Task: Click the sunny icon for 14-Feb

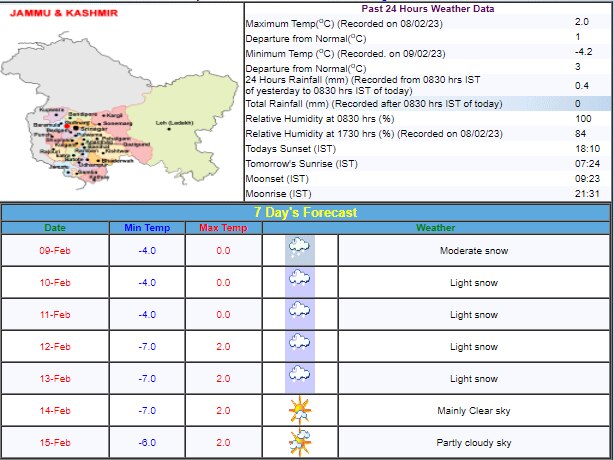Action: [300, 410]
